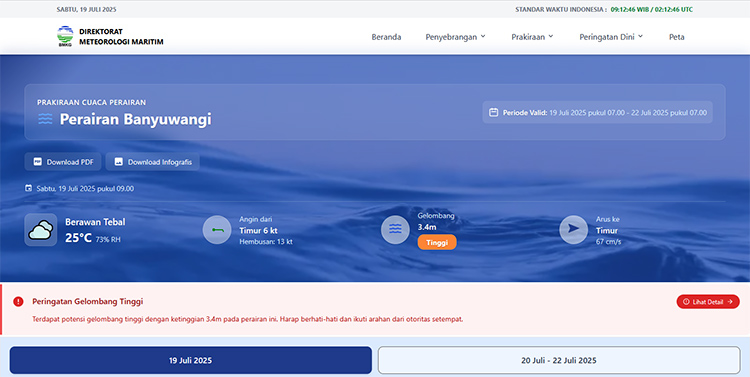Select the 19 Juli 2025 tab
This screenshot has width=750, height=377.
[190, 360]
